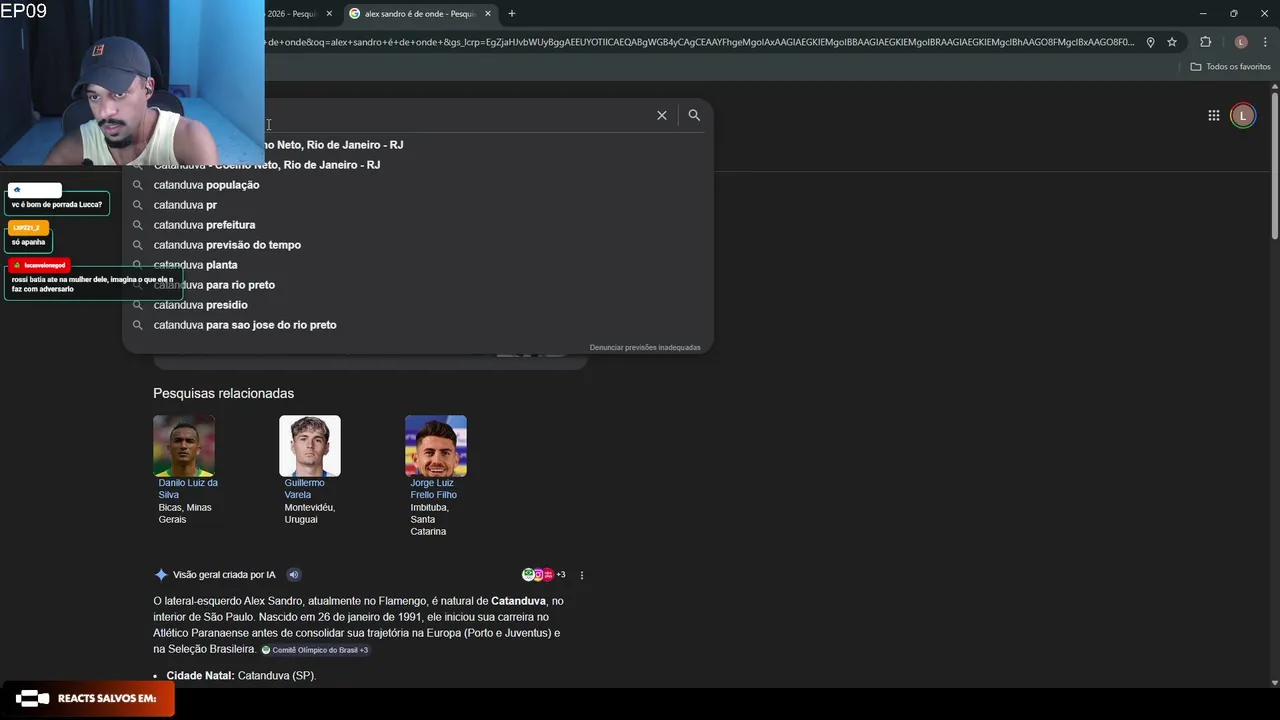Click search icon beside 'catanduva prefeitura'
Image resolution: width=1280 pixels, height=720 pixels.
[138, 225]
